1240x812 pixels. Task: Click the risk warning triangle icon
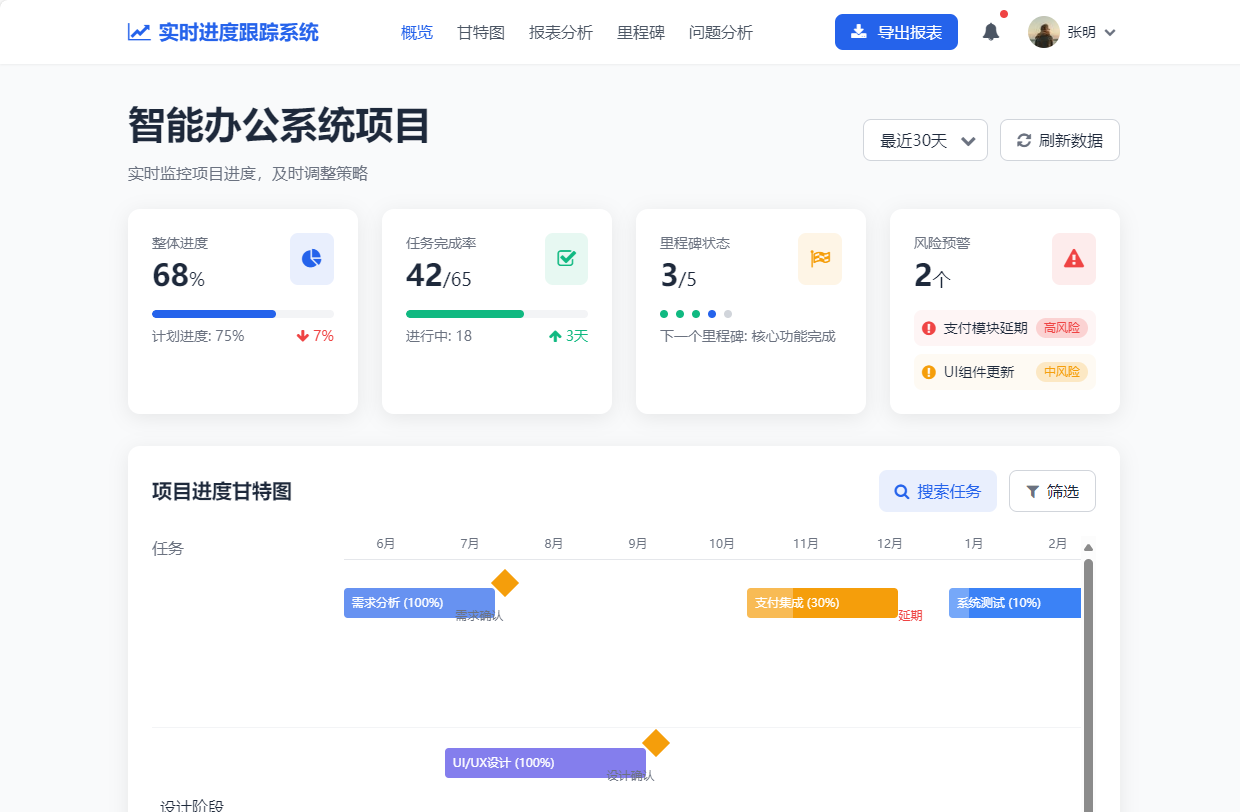click(x=1073, y=258)
